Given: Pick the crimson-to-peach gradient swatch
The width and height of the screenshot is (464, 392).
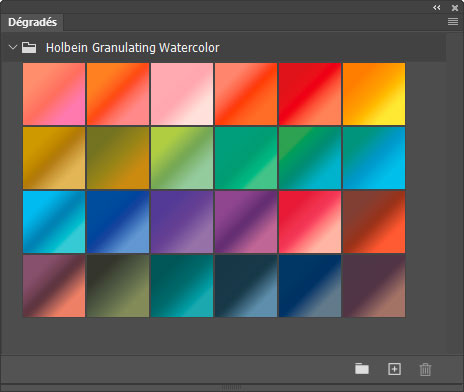Looking at the screenshot, I should click(310, 222).
